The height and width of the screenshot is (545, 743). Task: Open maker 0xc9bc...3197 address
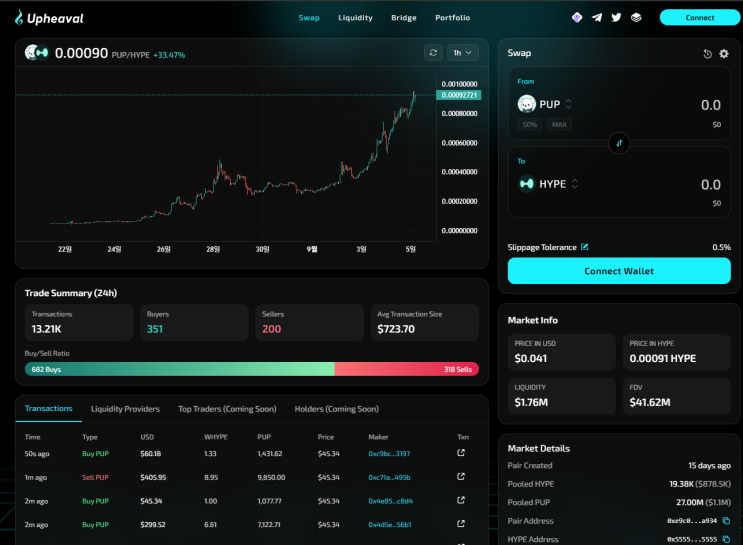(389, 454)
